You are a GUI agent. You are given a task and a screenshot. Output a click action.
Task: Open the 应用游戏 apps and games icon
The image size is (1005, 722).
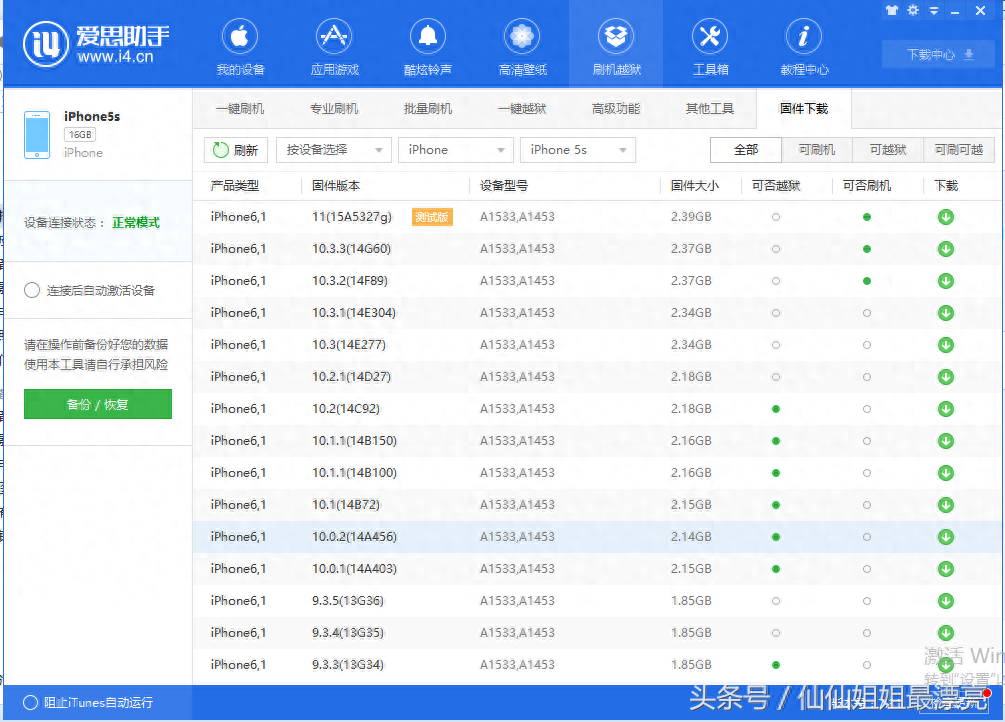click(333, 44)
